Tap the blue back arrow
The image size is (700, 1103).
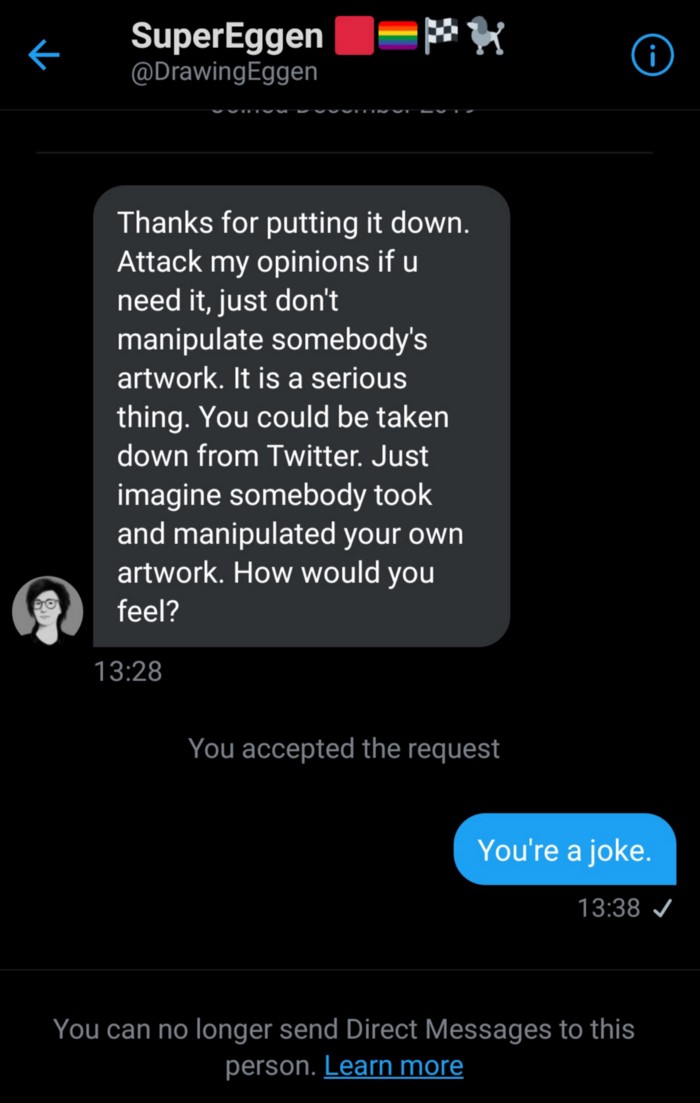44,55
